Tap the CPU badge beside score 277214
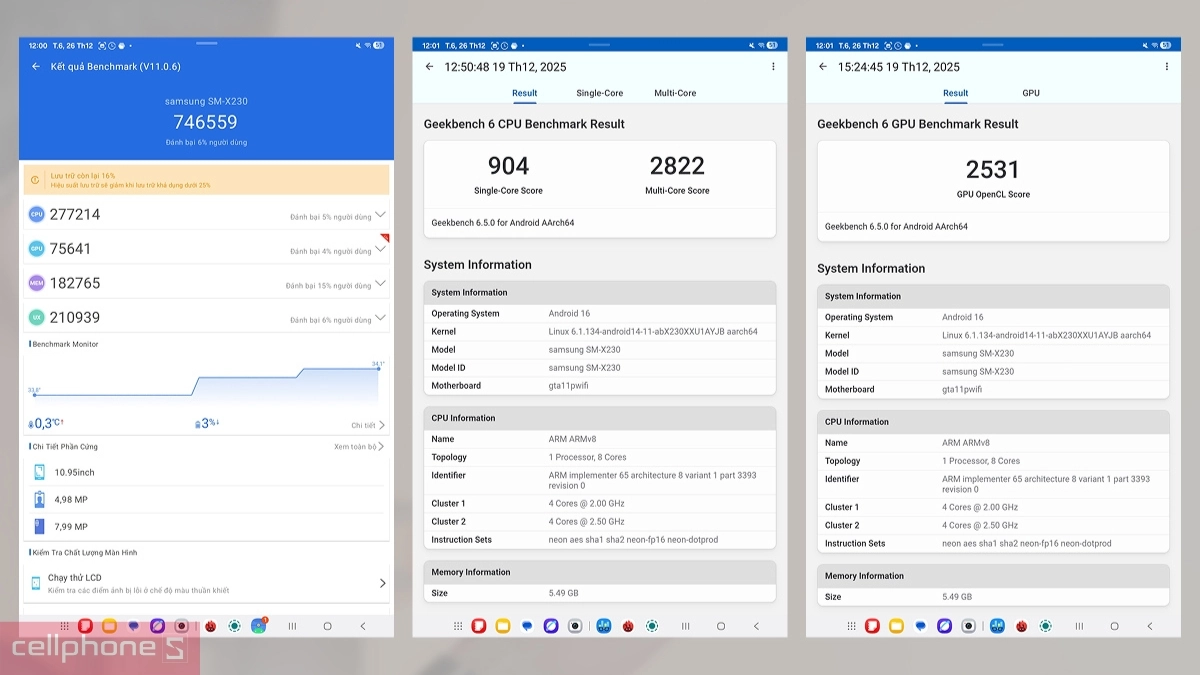The image size is (1200, 675). pos(37,214)
